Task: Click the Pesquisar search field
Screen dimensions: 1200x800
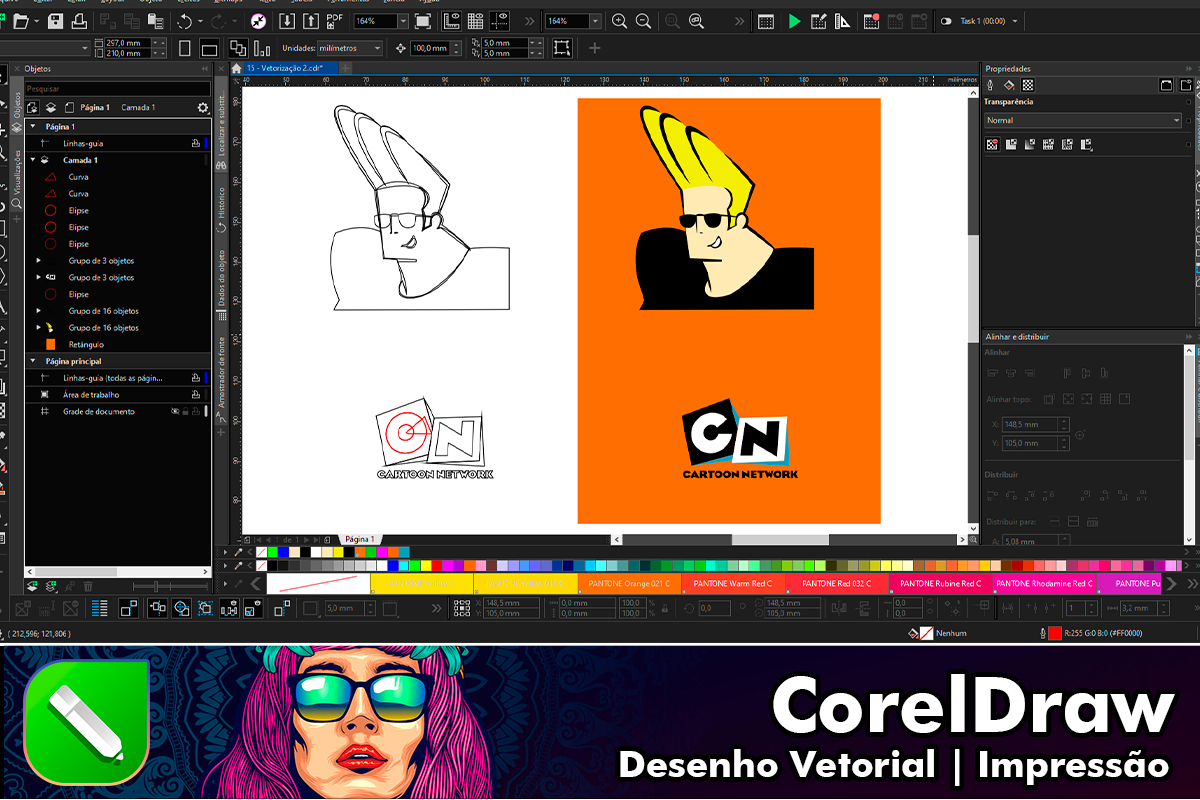Action: 117,88
